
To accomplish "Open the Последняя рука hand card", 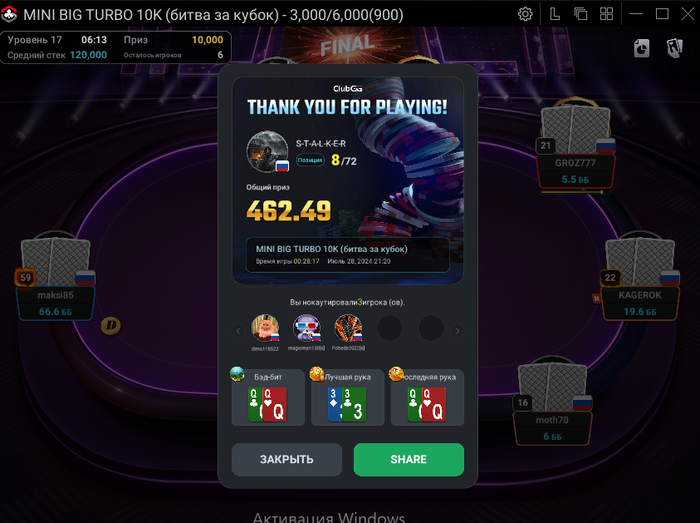I will [427, 397].
